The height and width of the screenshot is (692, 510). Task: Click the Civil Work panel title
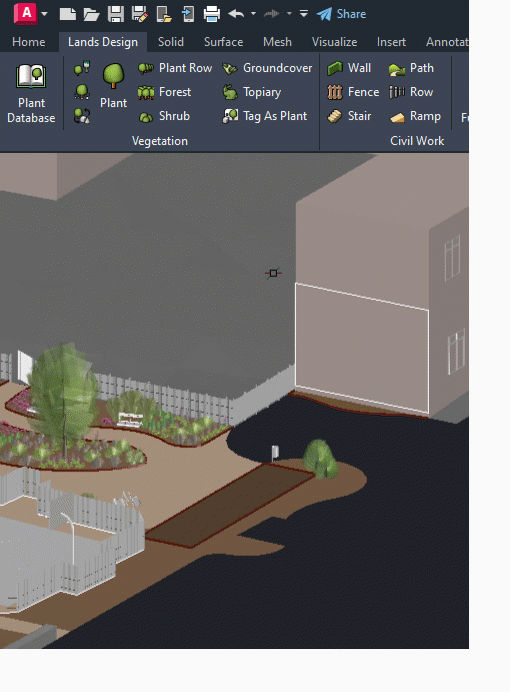pyautogui.click(x=417, y=141)
